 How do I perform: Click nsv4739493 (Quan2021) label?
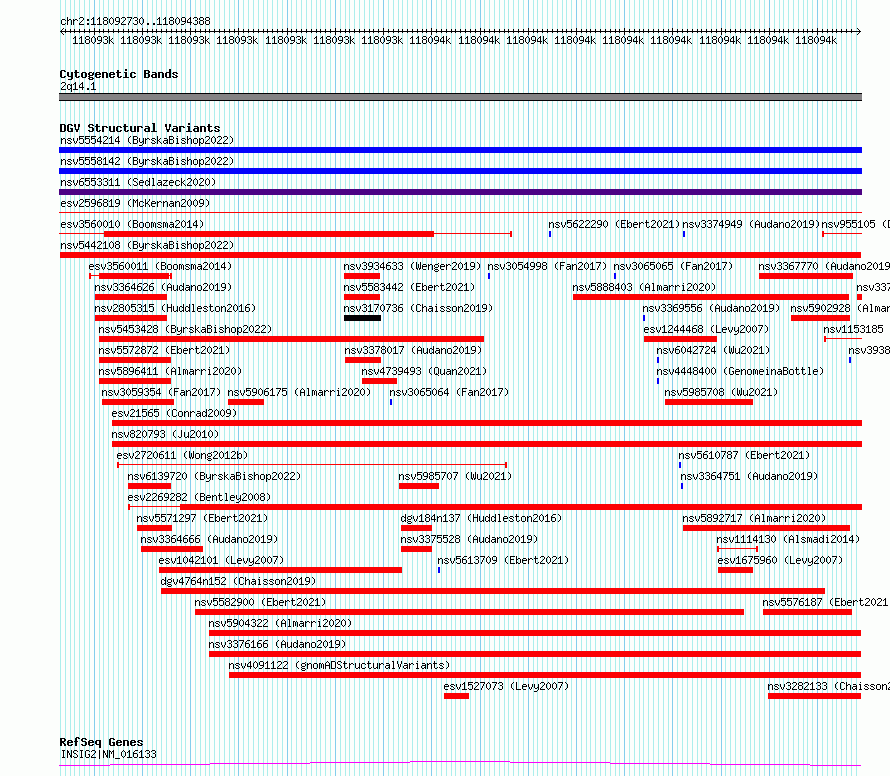point(425,371)
